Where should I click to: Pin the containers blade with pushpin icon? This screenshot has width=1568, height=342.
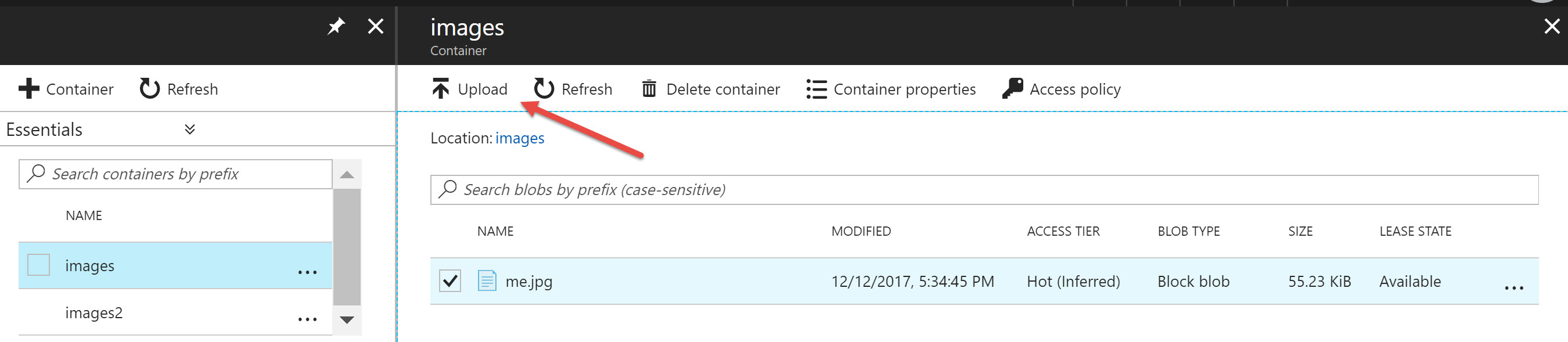(336, 26)
